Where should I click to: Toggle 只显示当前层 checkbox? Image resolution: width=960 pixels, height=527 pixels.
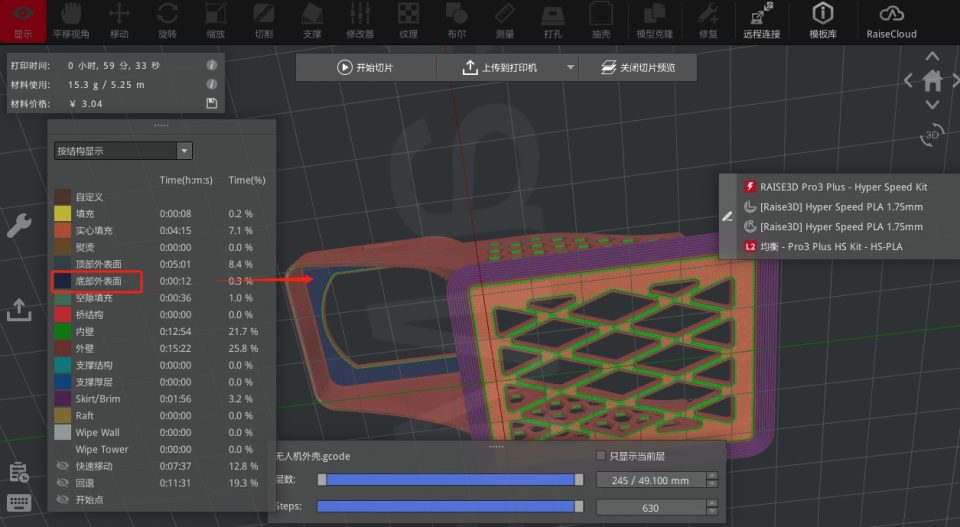(601, 456)
